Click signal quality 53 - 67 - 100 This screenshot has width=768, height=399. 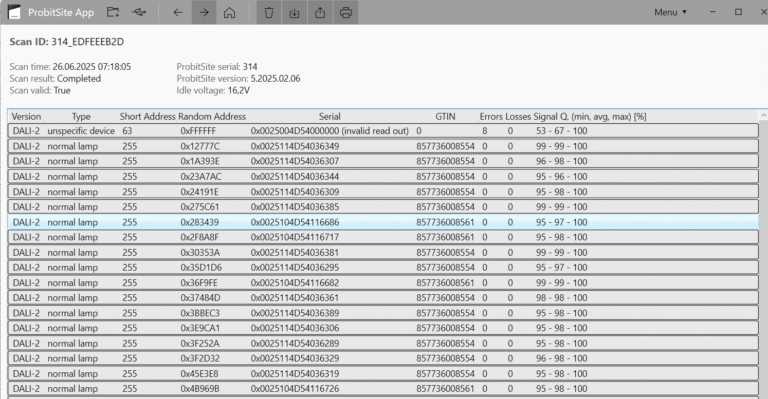[561, 131]
